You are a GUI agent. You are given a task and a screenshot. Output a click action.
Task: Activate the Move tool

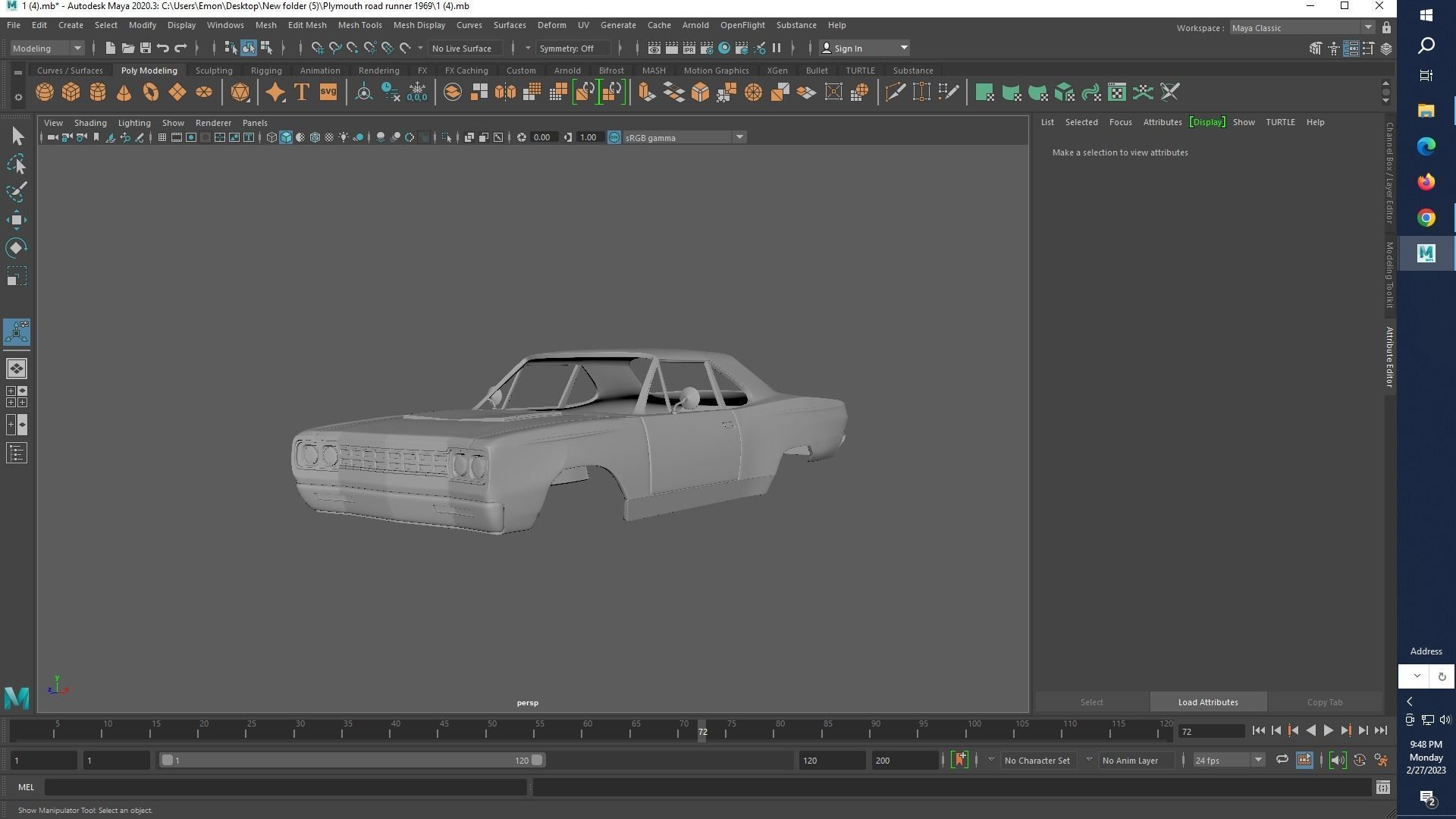pyautogui.click(x=17, y=220)
